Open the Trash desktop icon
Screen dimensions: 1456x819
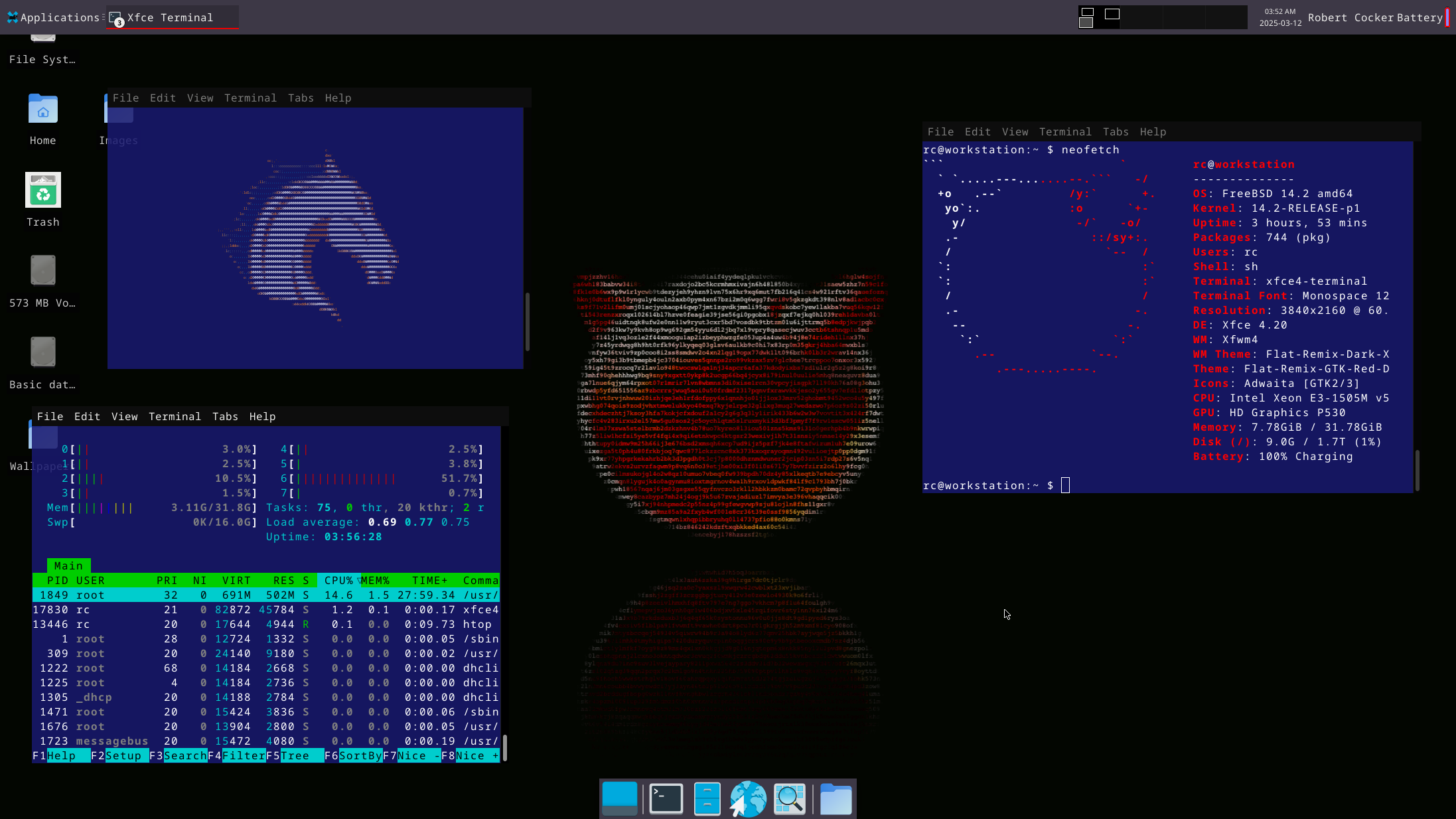tap(43, 191)
